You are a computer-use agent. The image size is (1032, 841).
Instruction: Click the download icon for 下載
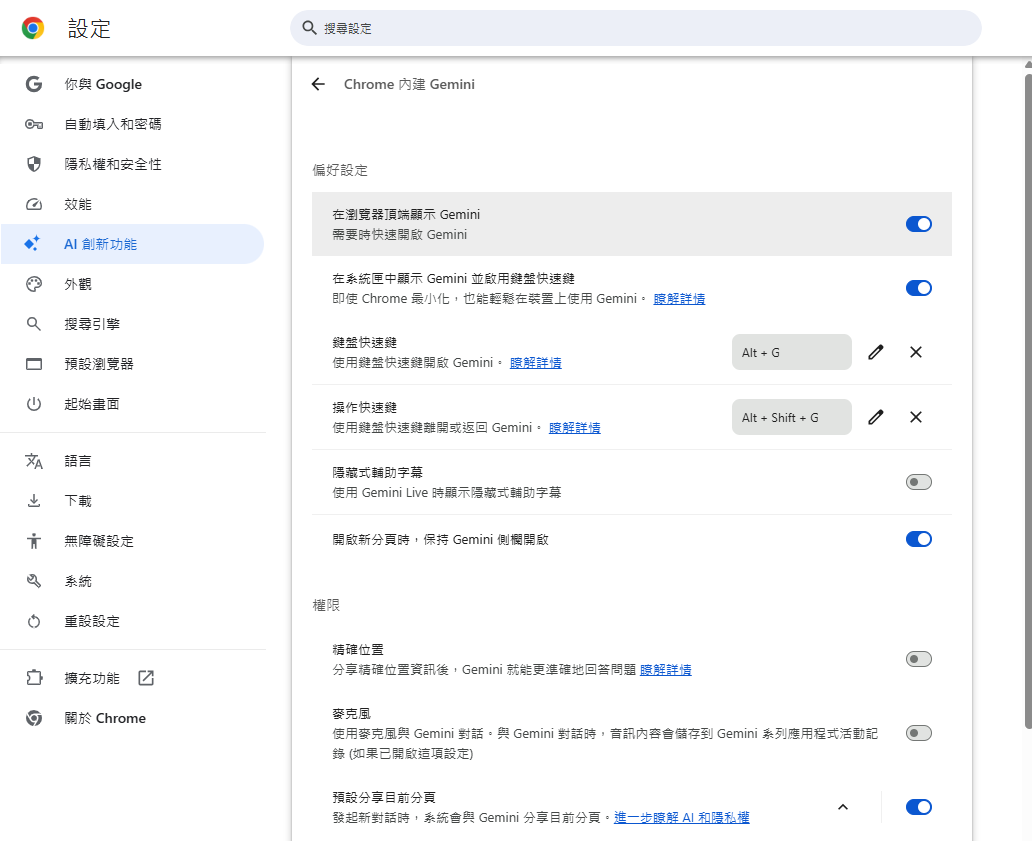click(x=34, y=501)
